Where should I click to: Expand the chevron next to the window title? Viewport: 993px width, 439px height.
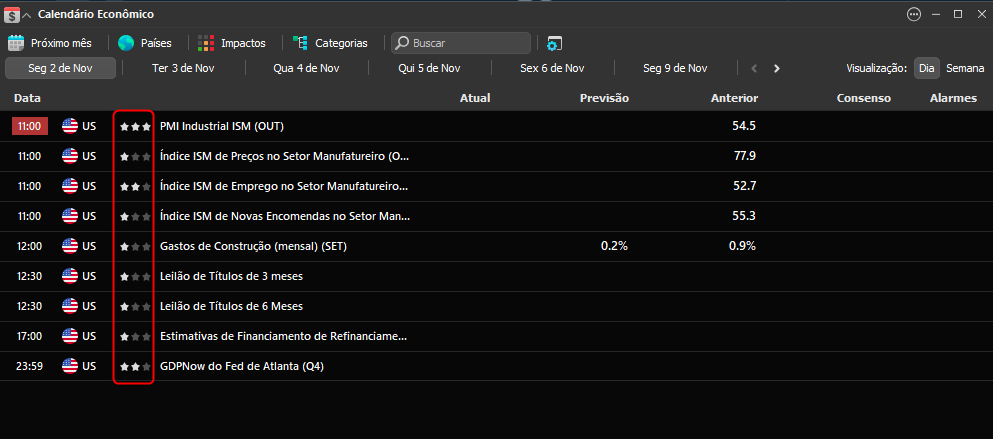(27, 15)
